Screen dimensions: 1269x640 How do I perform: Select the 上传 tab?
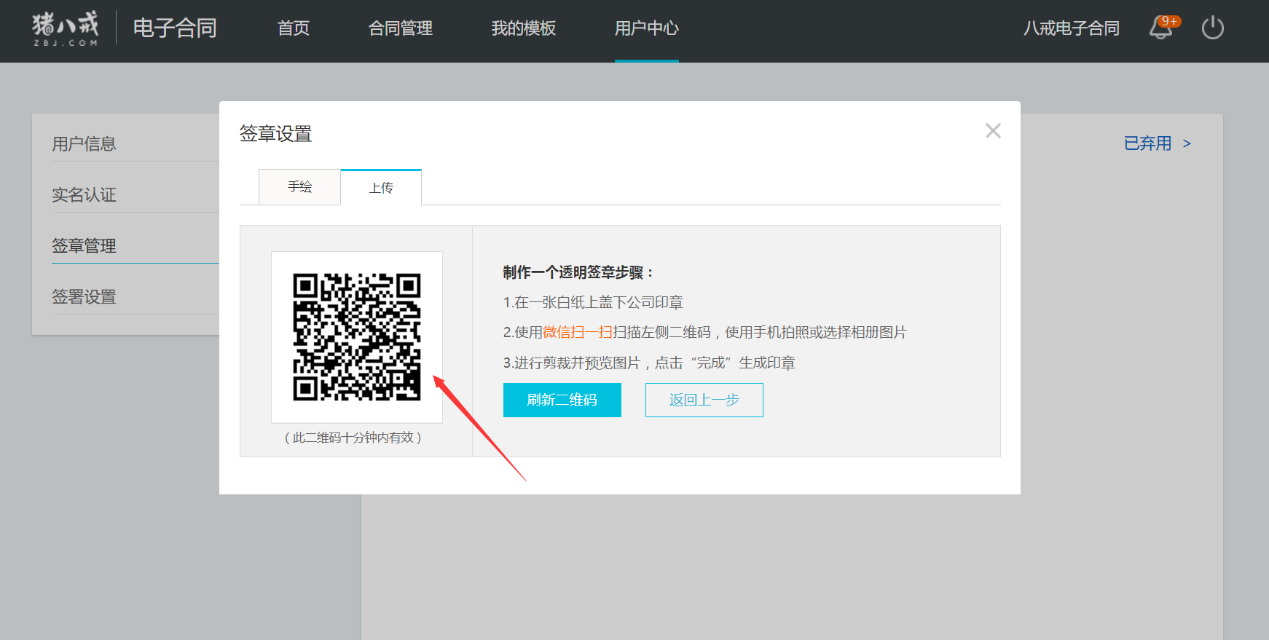coord(381,187)
